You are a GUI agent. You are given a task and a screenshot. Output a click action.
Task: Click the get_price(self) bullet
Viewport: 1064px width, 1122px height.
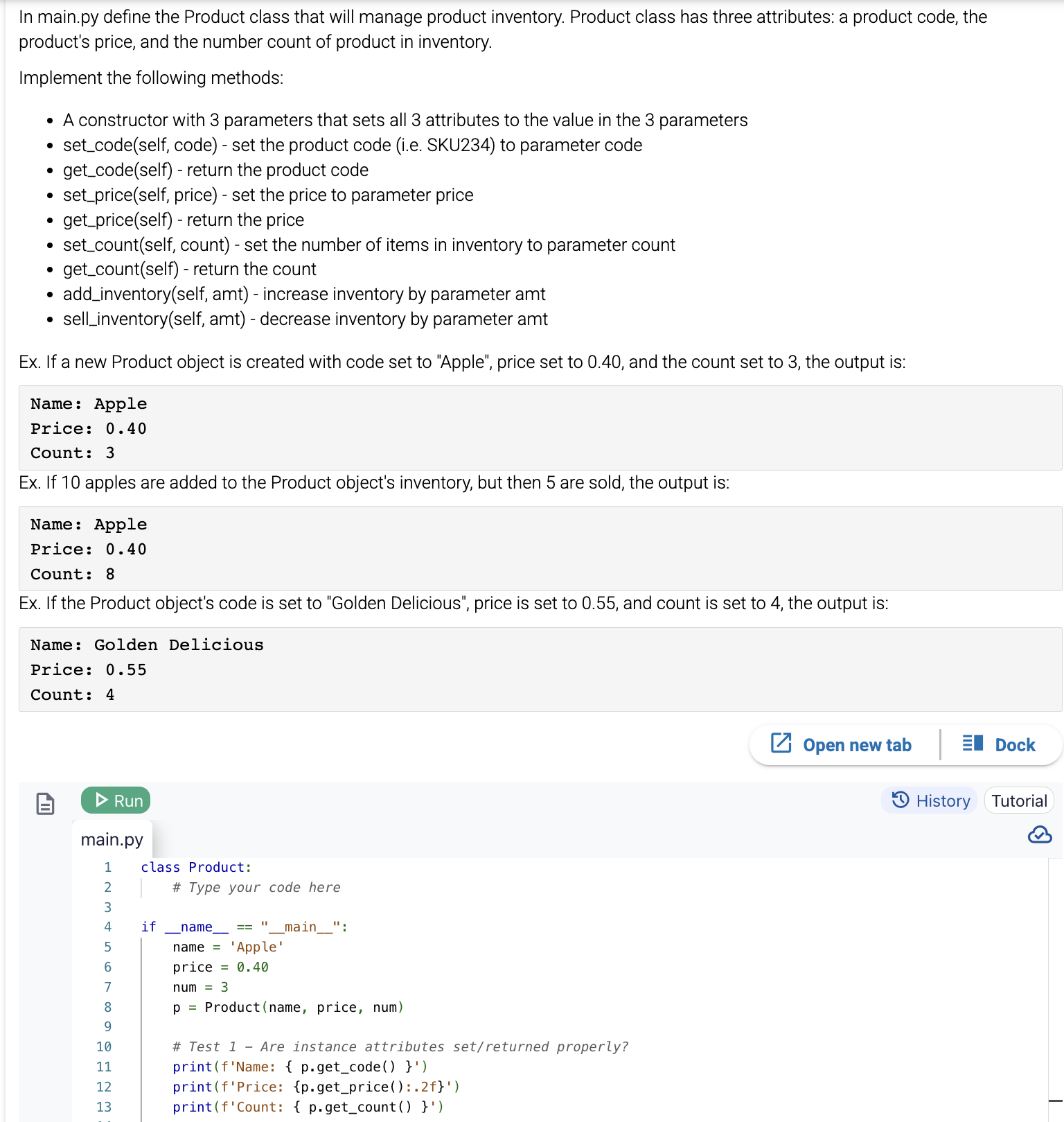point(184,220)
